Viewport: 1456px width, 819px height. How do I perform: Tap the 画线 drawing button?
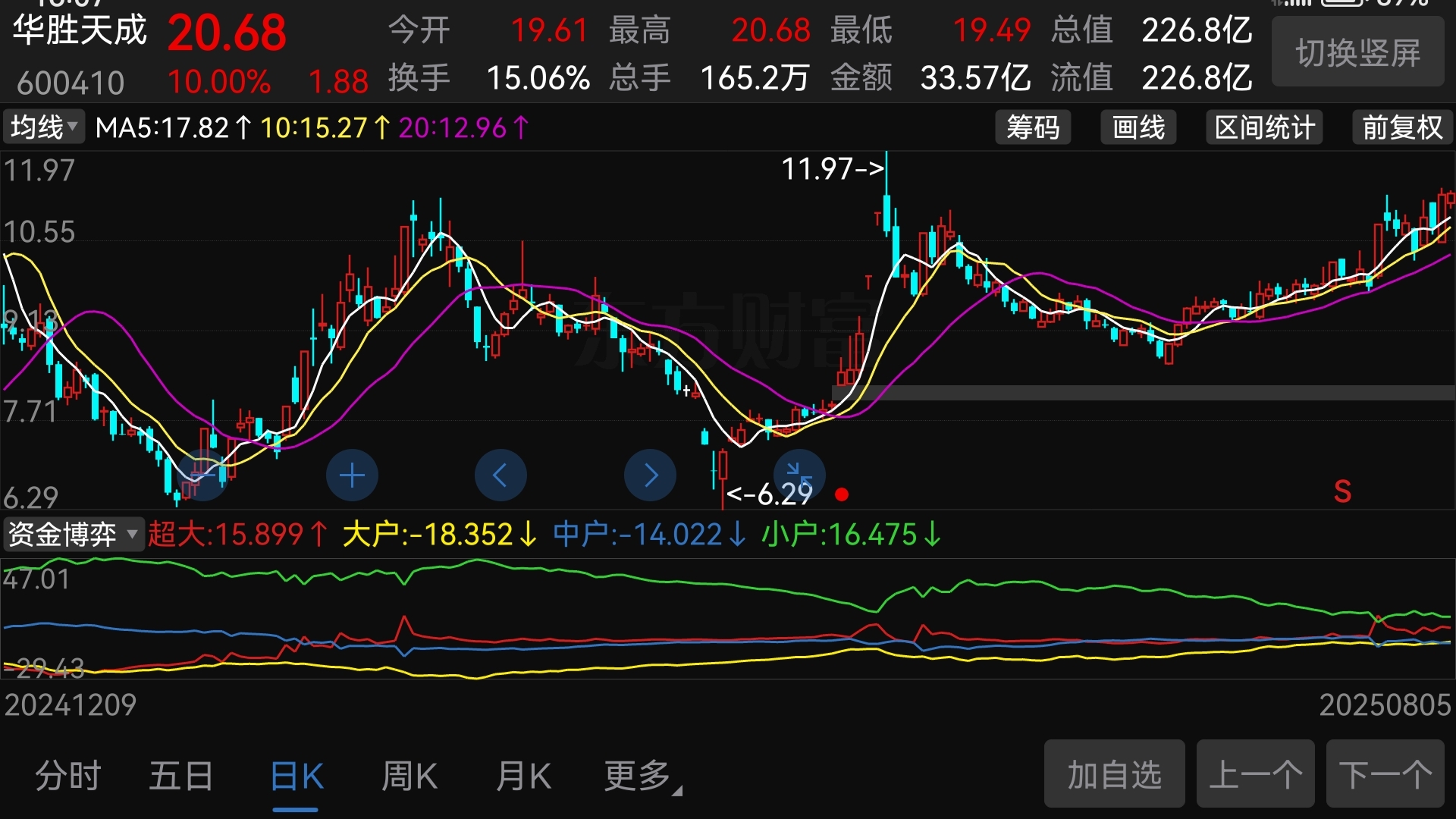pyautogui.click(x=1138, y=127)
